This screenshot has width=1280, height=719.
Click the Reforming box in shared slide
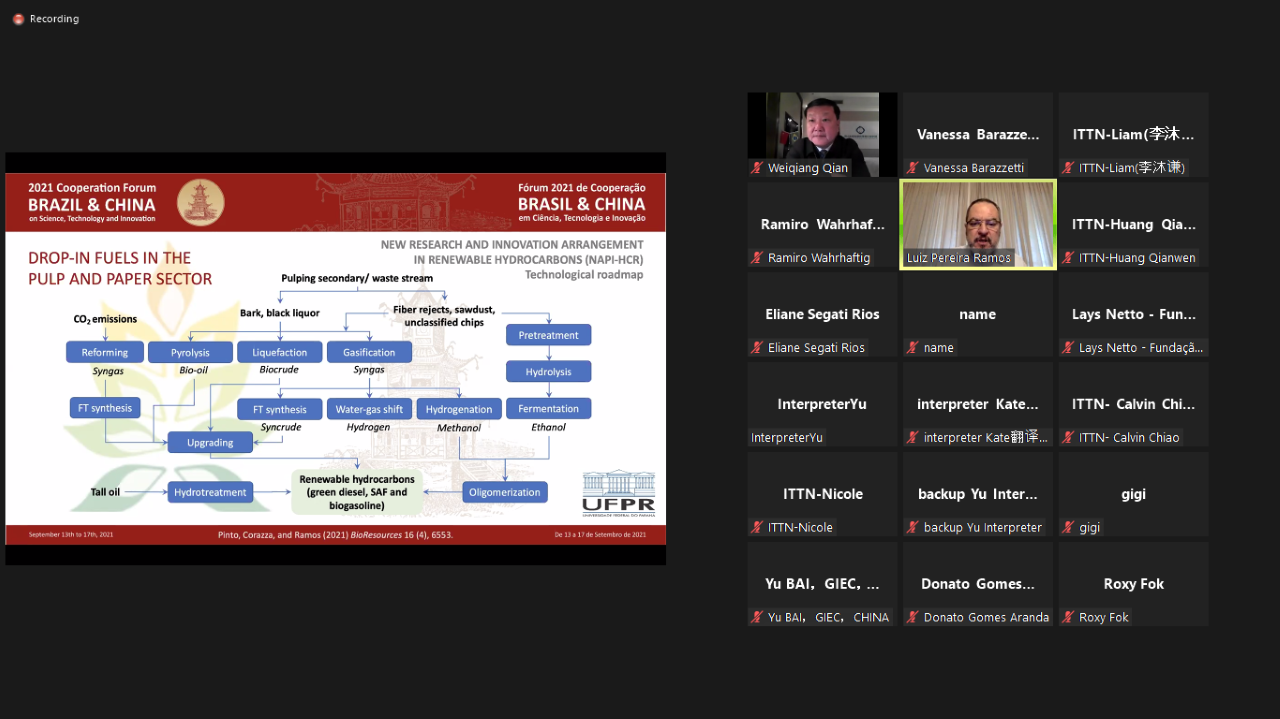point(105,352)
